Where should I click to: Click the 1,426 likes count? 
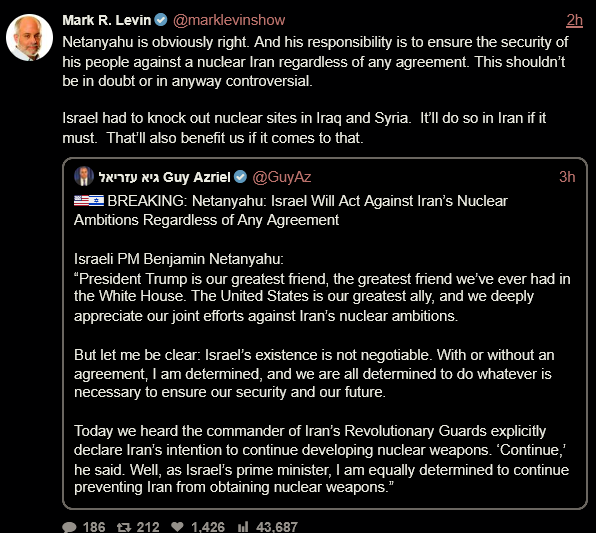coord(208,527)
